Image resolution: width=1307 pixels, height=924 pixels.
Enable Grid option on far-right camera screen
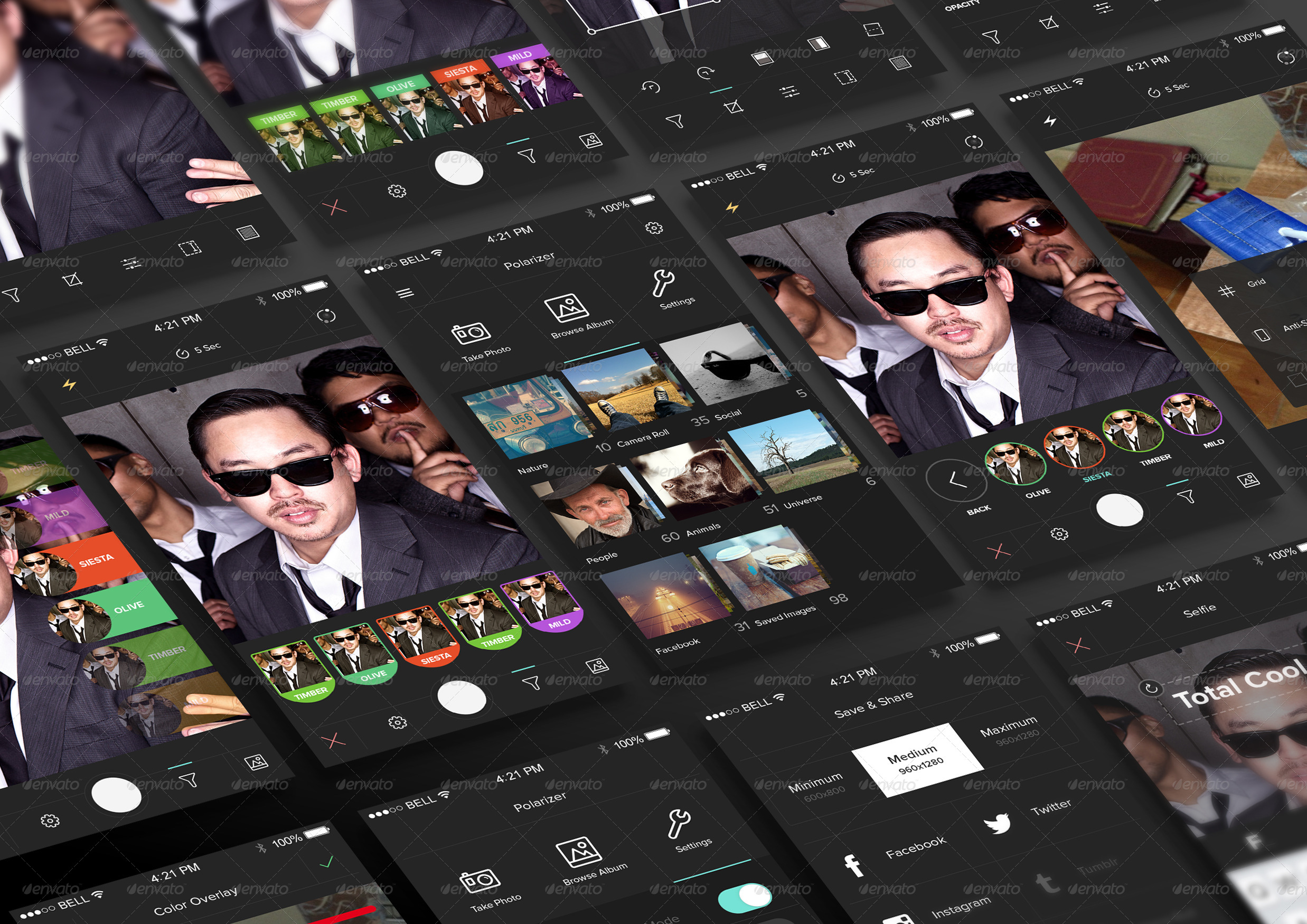pyautogui.click(x=1240, y=288)
